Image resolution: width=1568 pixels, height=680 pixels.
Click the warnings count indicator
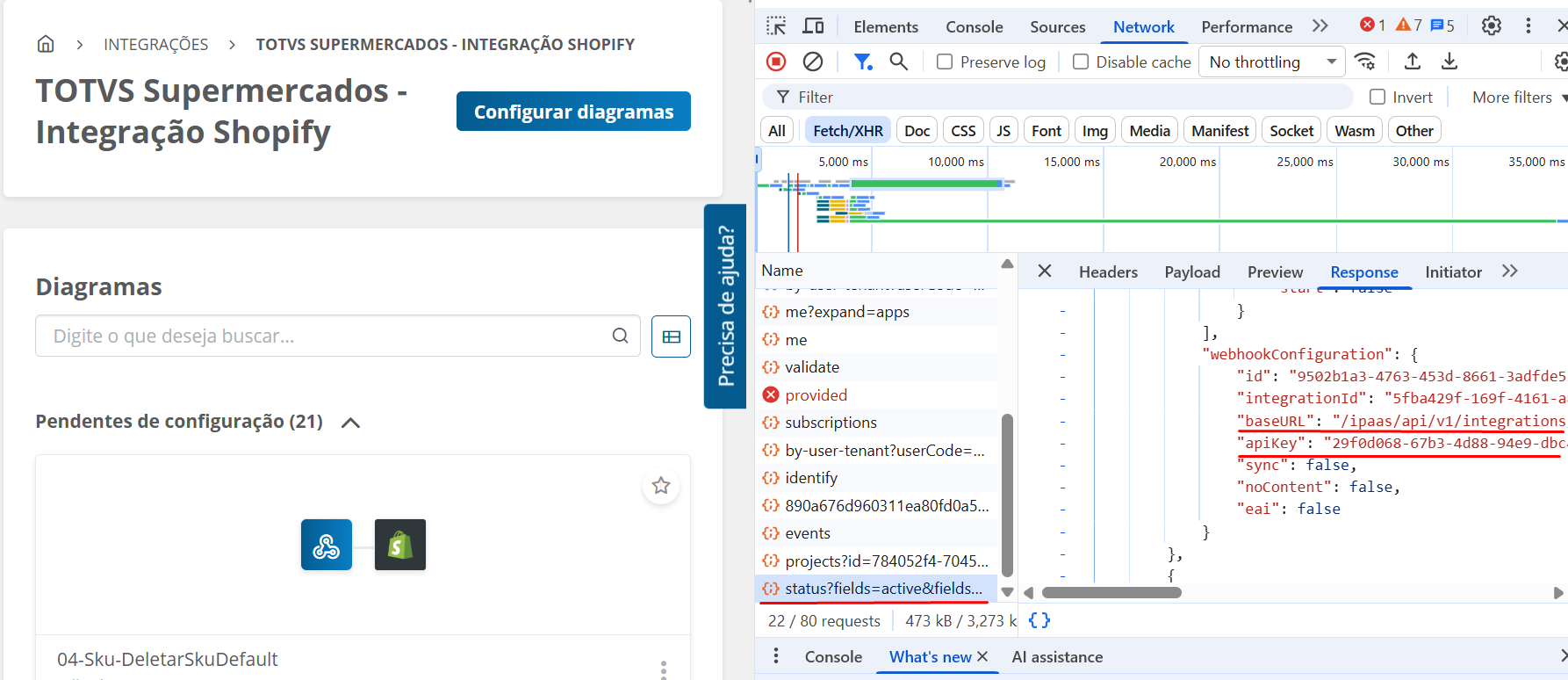1409,25
